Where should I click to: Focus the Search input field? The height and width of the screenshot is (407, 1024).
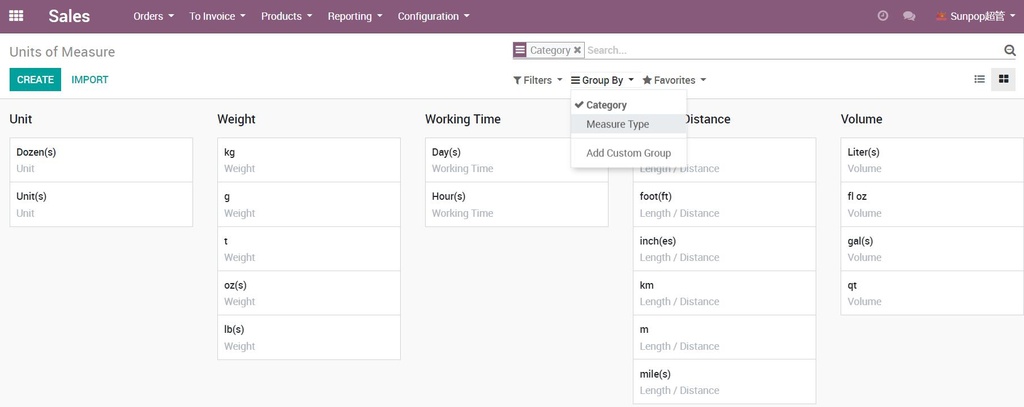coord(793,50)
